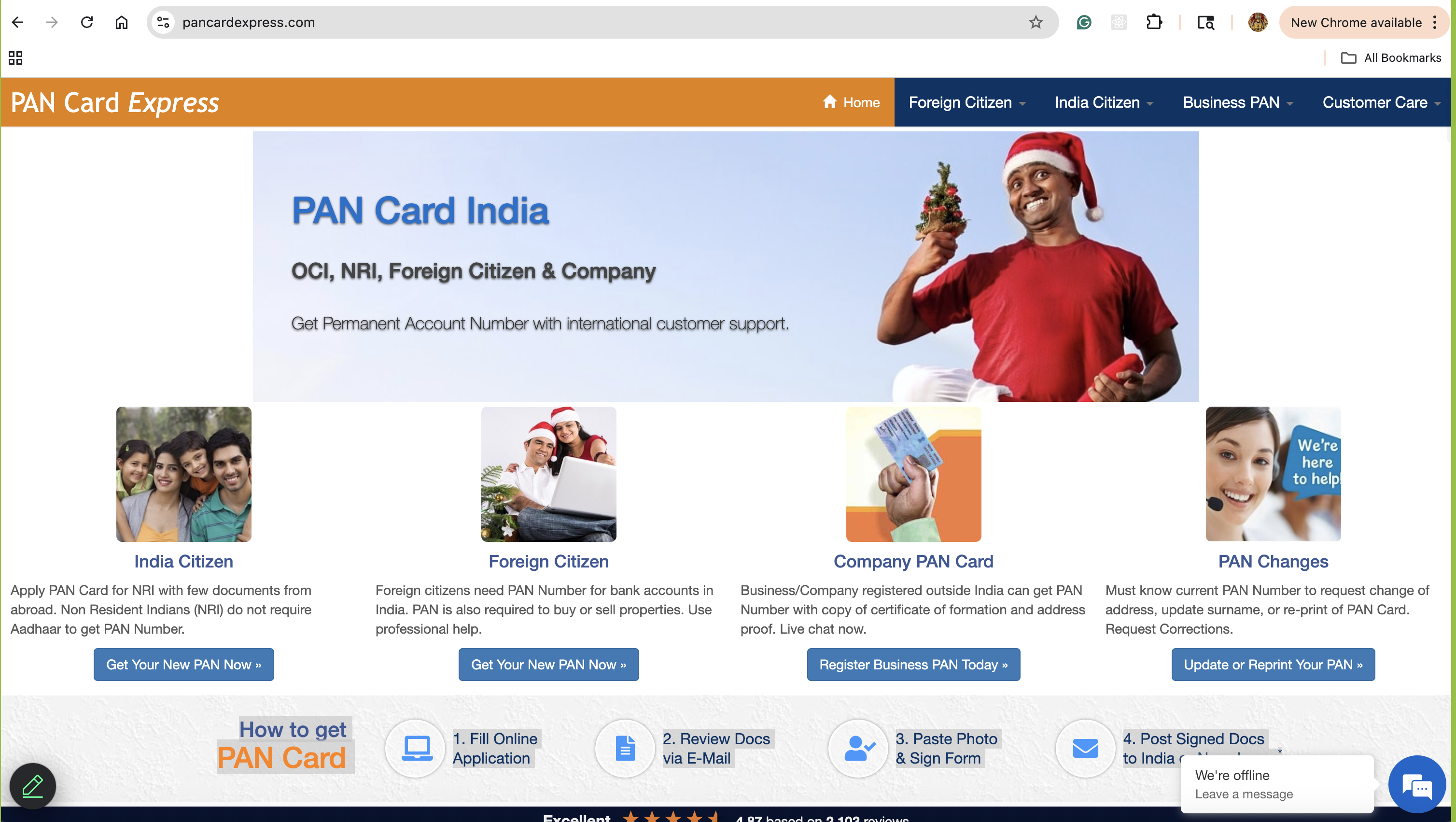This screenshot has height=822, width=1456.
Task: Open the Company PAN Card heading link
Action: coord(913,561)
